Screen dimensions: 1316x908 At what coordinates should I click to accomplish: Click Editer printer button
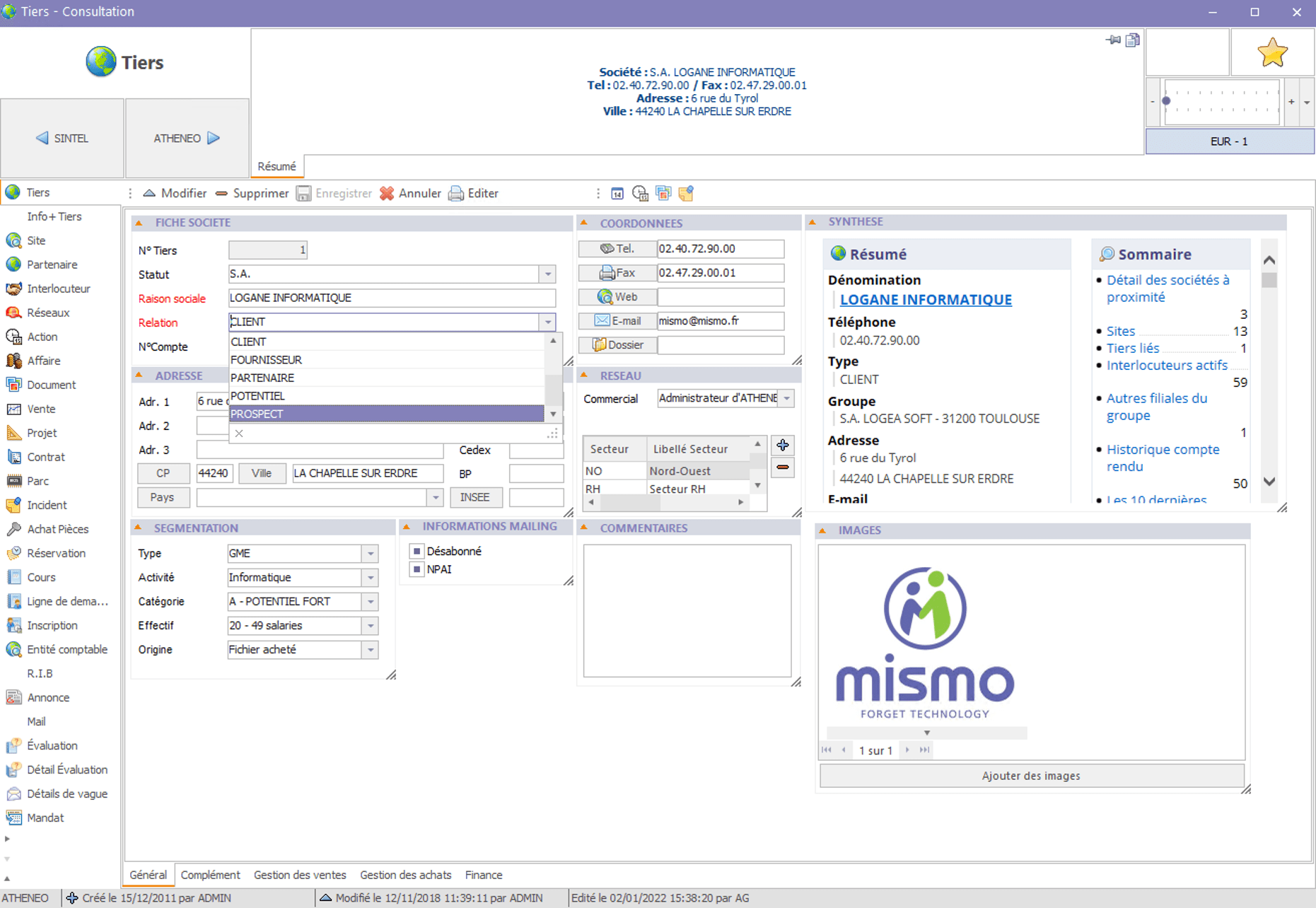click(474, 193)
